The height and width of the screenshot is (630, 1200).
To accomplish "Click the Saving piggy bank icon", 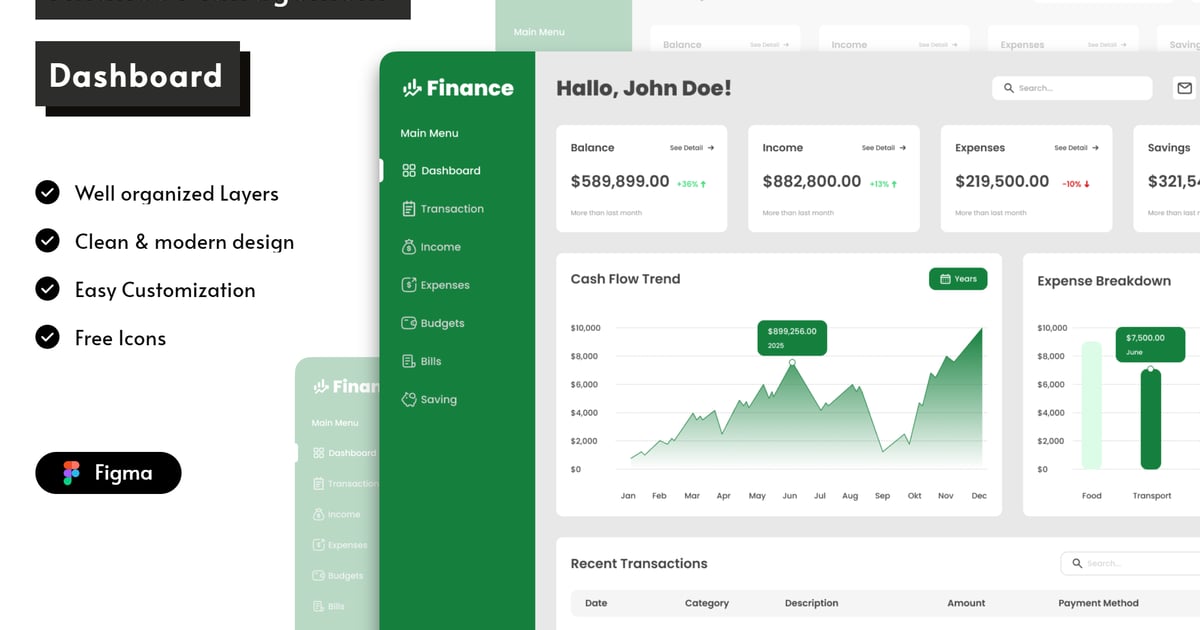I will (408, 399).
